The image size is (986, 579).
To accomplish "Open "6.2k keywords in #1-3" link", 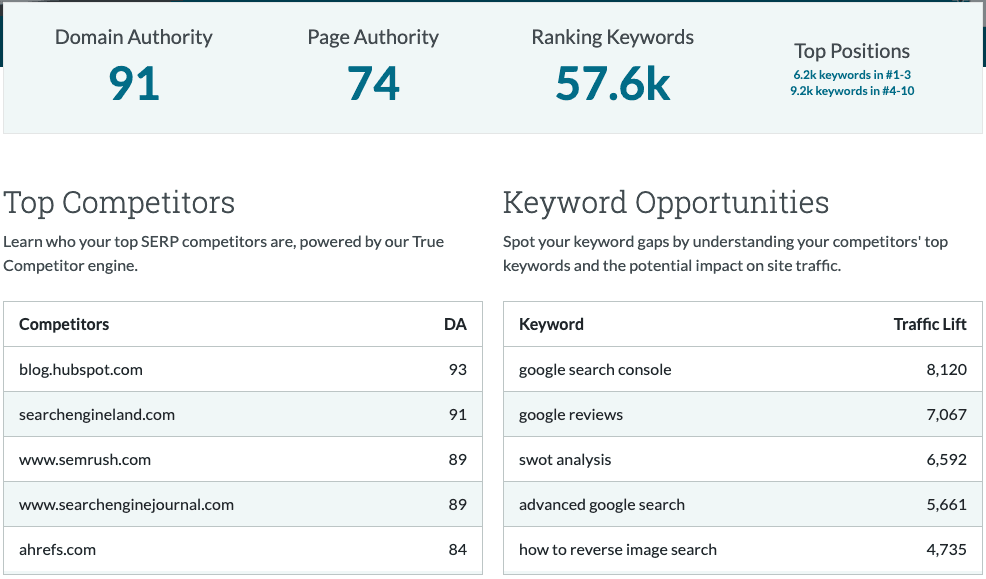I will click(852, 74).
